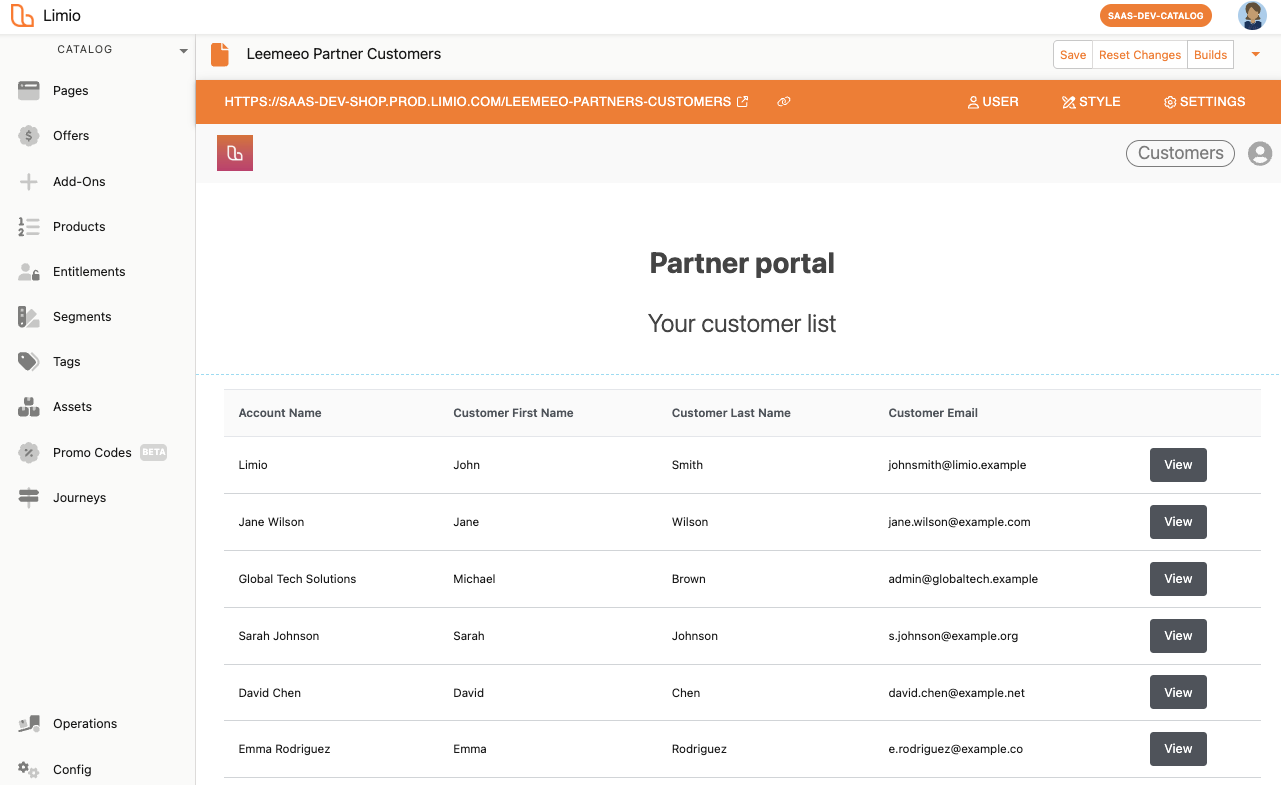The height and width of the screenshot is (785, 1281).
Task: Open Entitlements via its lock-user icon
Action: pyautogui.click(x=29, y=272)
